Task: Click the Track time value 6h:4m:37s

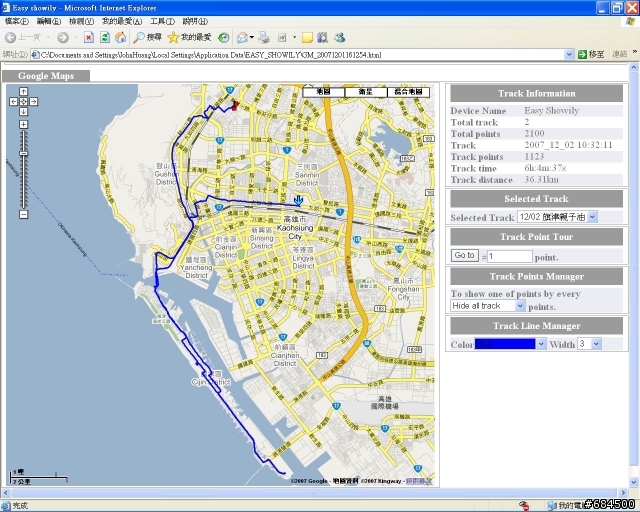Action: click(545, 168)
